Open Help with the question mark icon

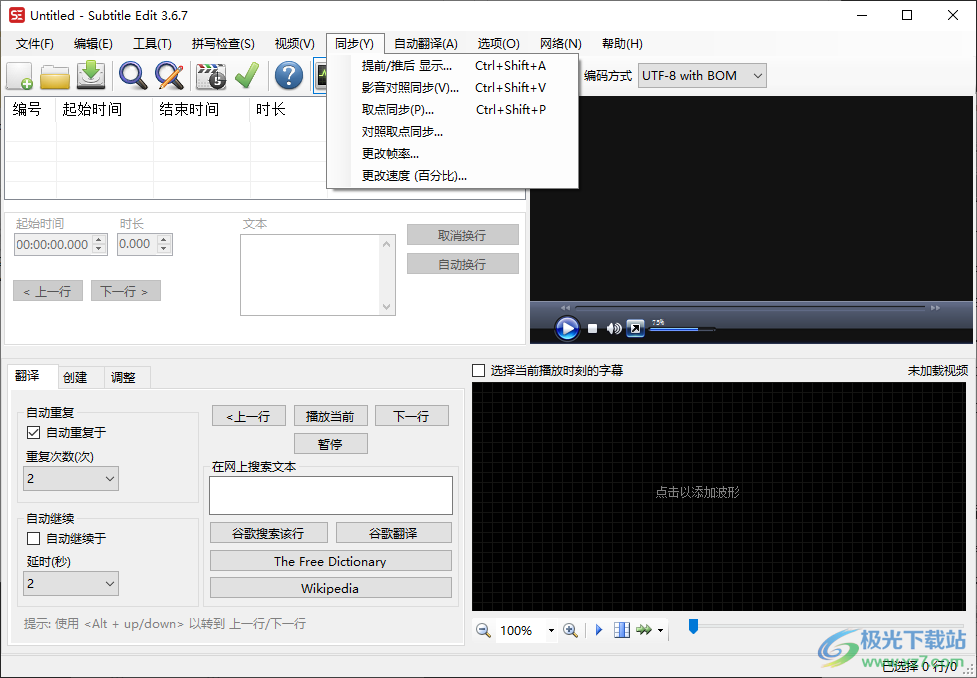coord(288,76)
